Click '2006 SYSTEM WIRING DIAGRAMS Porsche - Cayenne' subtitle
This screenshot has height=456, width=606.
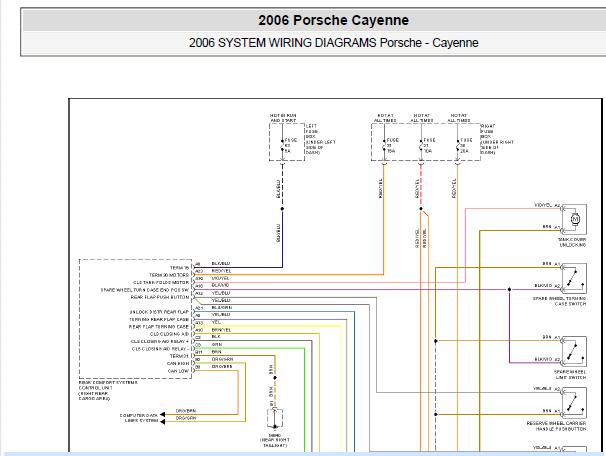pyautogui.click(x=333, y=43)
